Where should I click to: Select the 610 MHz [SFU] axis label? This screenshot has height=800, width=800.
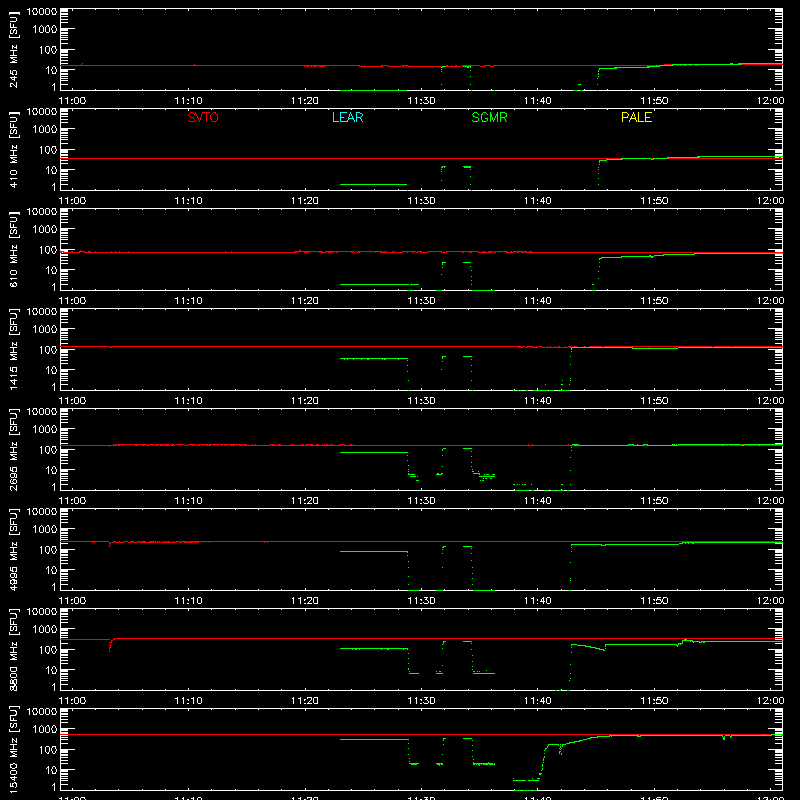(14, 251)
